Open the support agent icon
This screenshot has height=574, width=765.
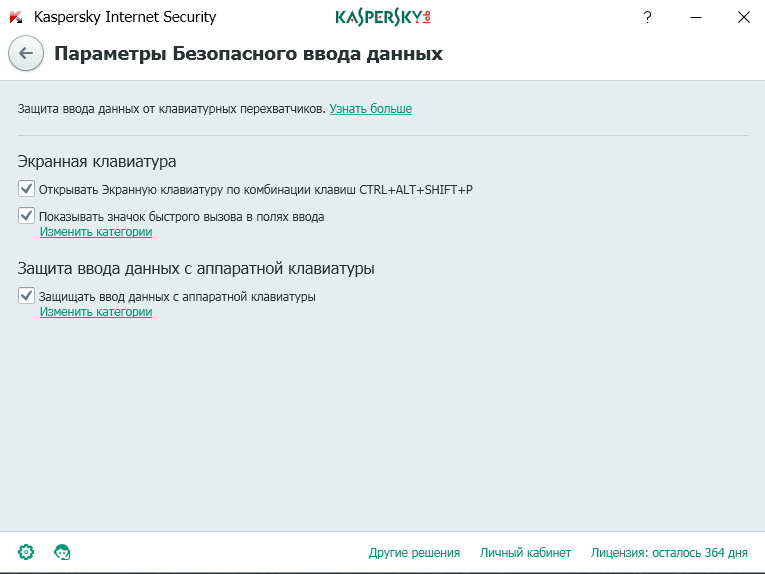tap(62, 552)
